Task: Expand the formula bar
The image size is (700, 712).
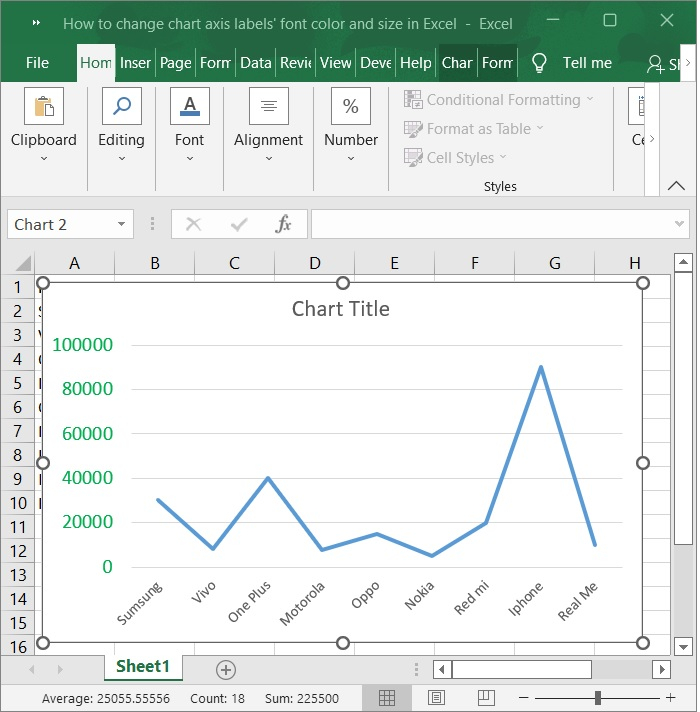Action: (x=680, y=225)
